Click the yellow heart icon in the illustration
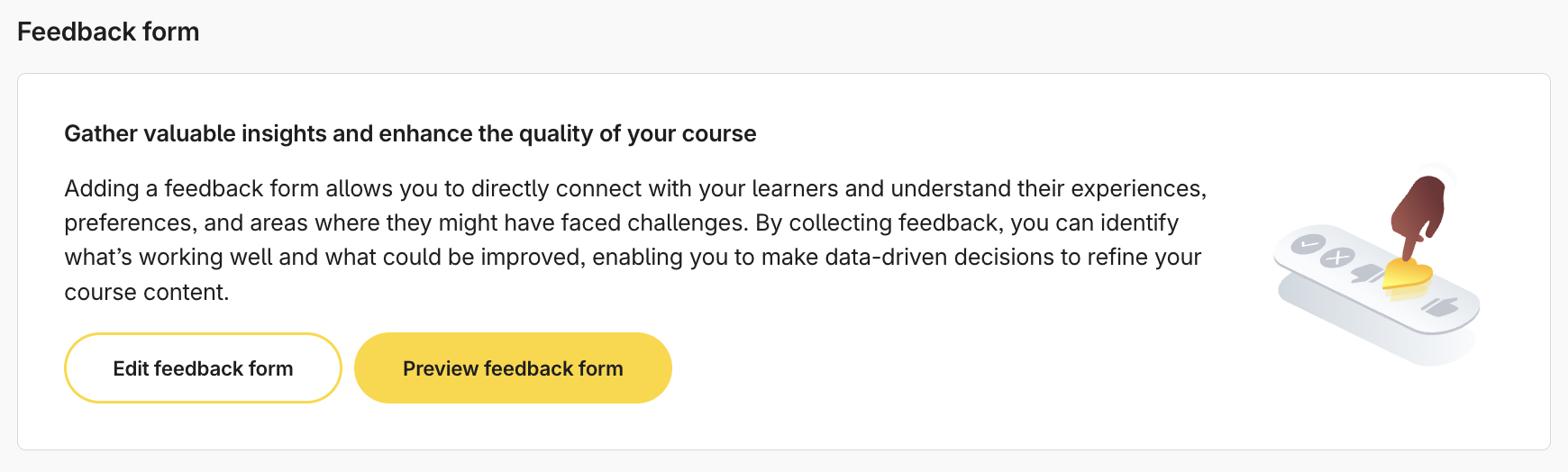The width and height of the screenshot is (1568, 472). (x=1407, y=274)
